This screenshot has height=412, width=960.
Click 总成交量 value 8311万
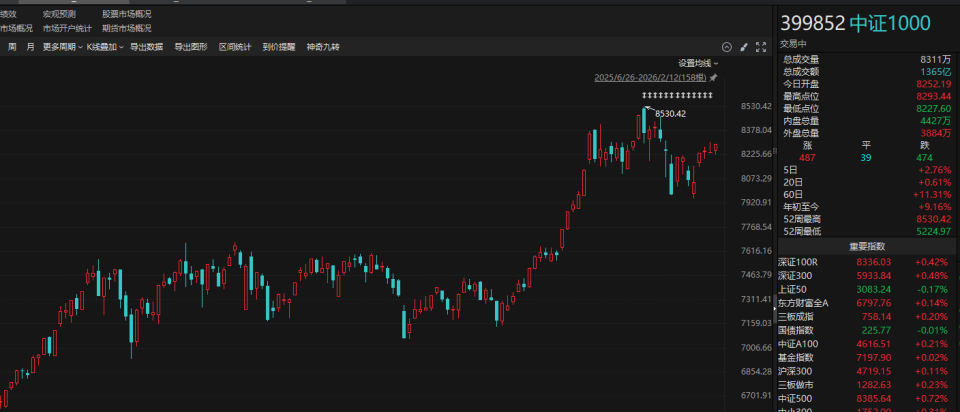(x=936, y=59)
